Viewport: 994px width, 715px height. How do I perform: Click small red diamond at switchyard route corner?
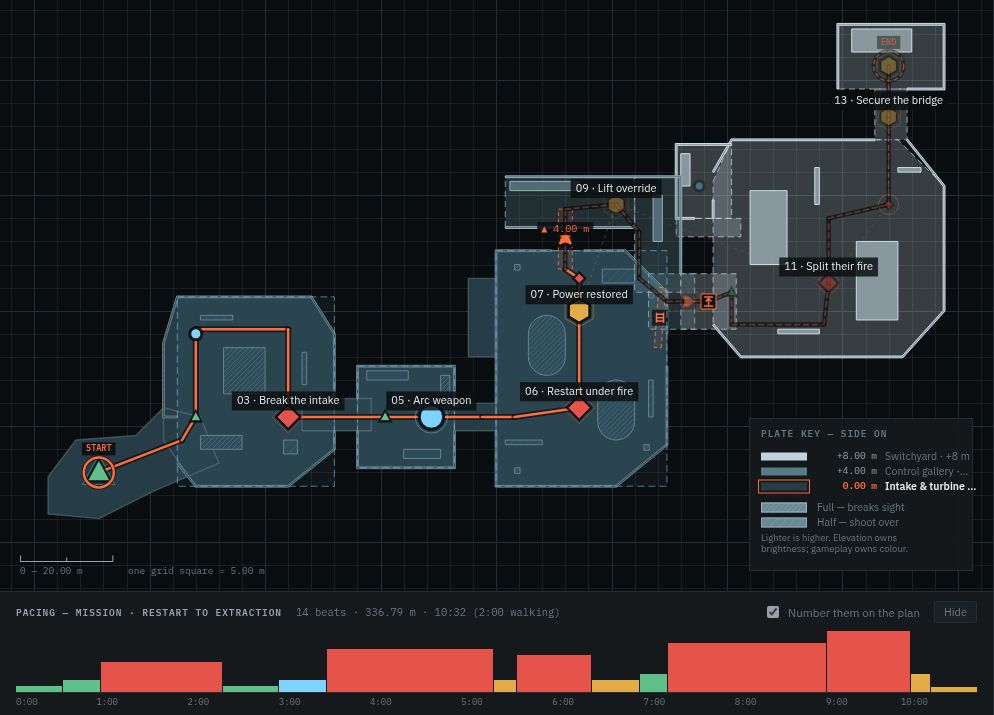click(888, 204)
